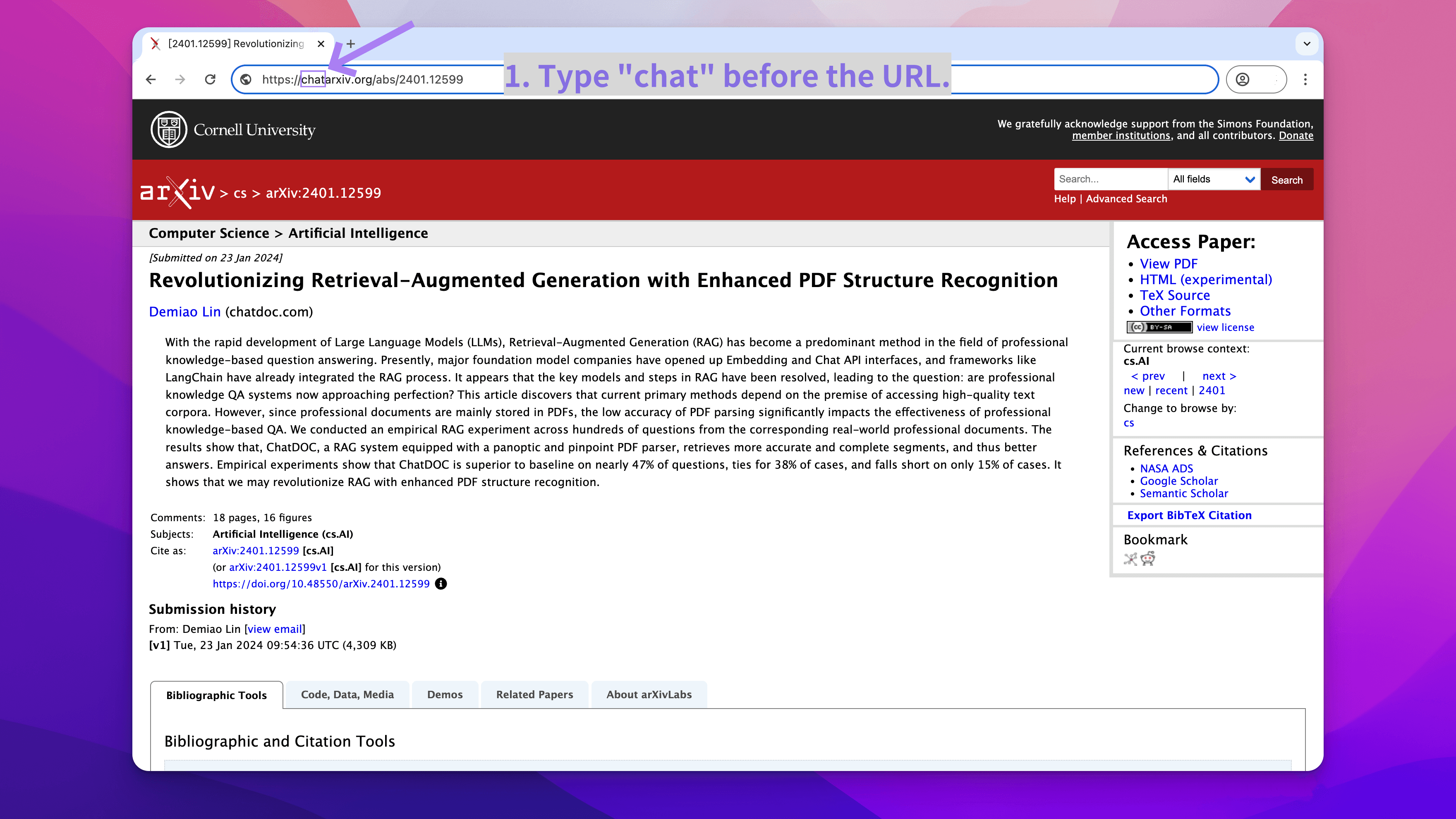
Task: Click the profile avatar icon
Action: point(1242,80)
